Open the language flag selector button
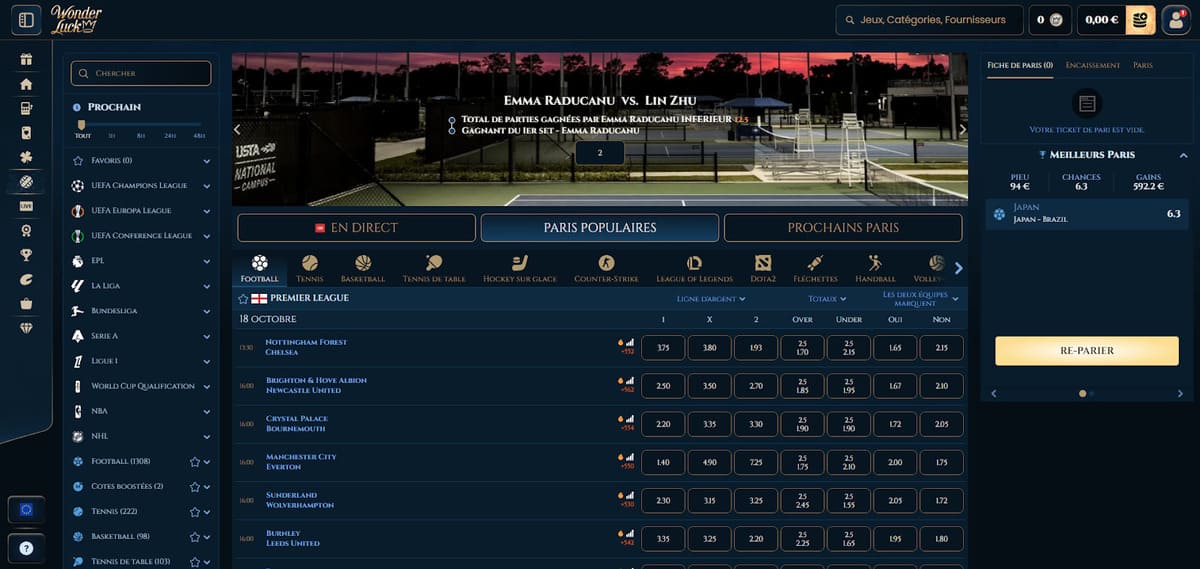 tap(26, 510)
